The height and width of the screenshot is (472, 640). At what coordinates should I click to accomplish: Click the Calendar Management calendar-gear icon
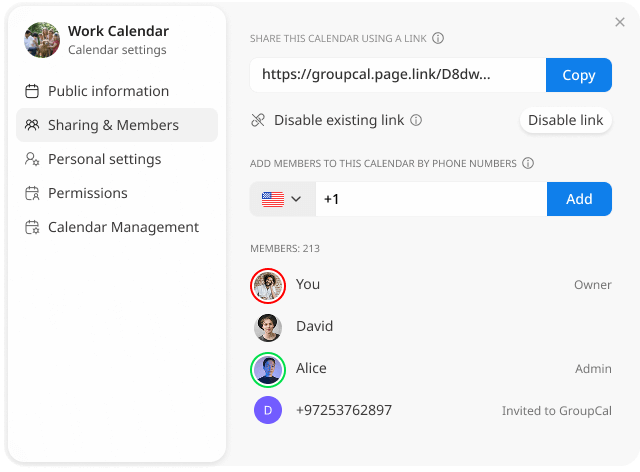coord(32,227)
